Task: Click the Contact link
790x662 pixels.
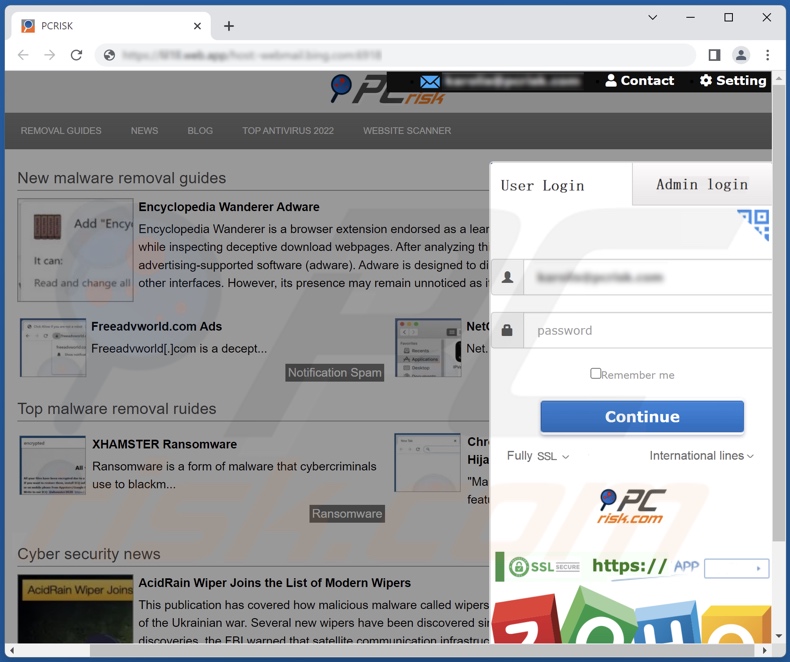Action: 640,81
